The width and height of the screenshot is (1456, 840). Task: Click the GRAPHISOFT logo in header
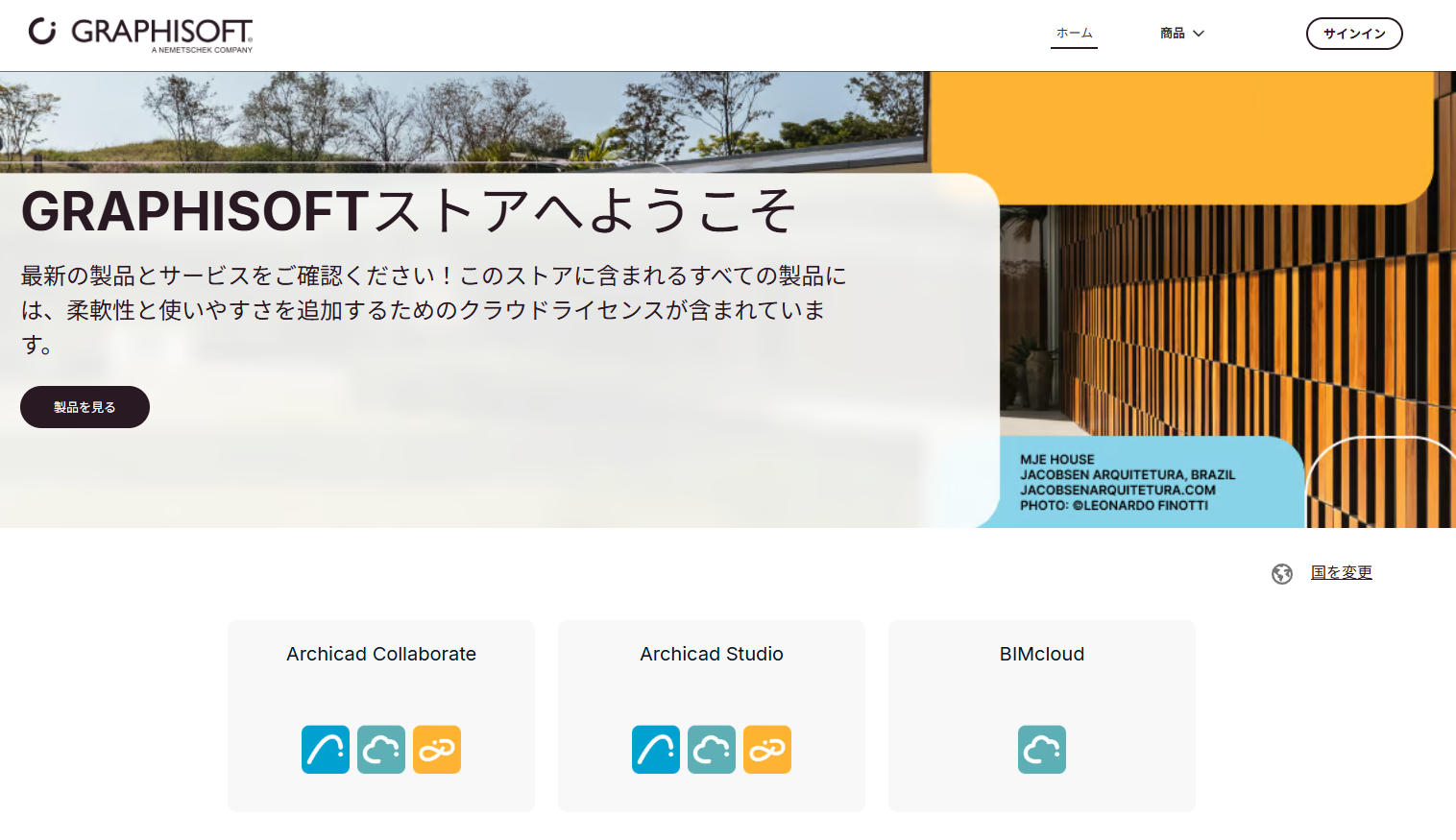[140, 35]
